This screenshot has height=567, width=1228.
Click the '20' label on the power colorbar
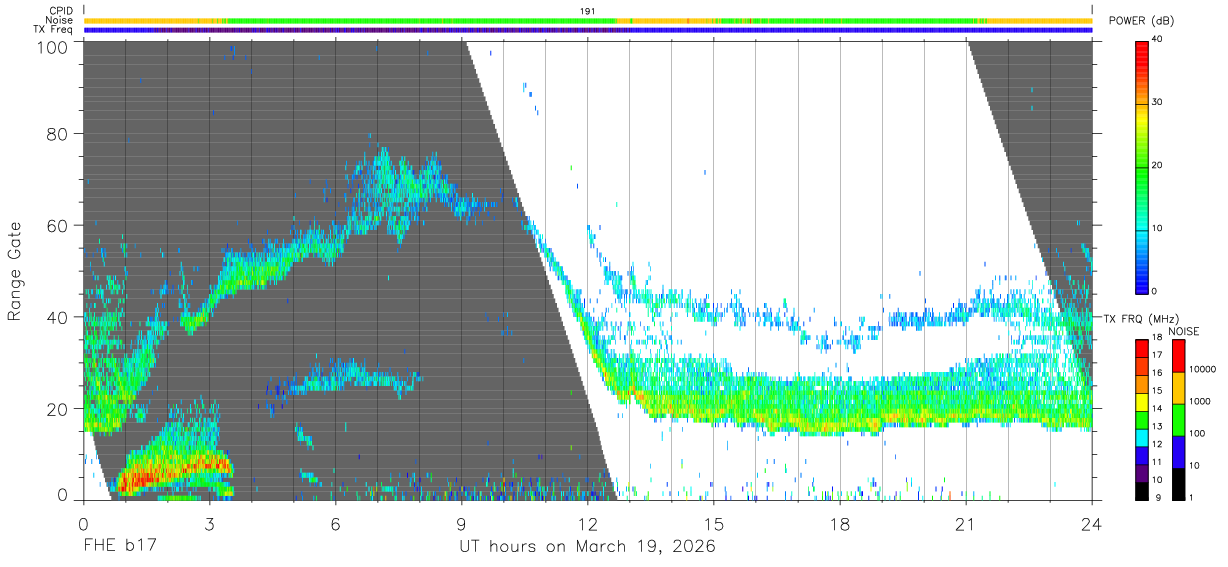(1158, 166)
